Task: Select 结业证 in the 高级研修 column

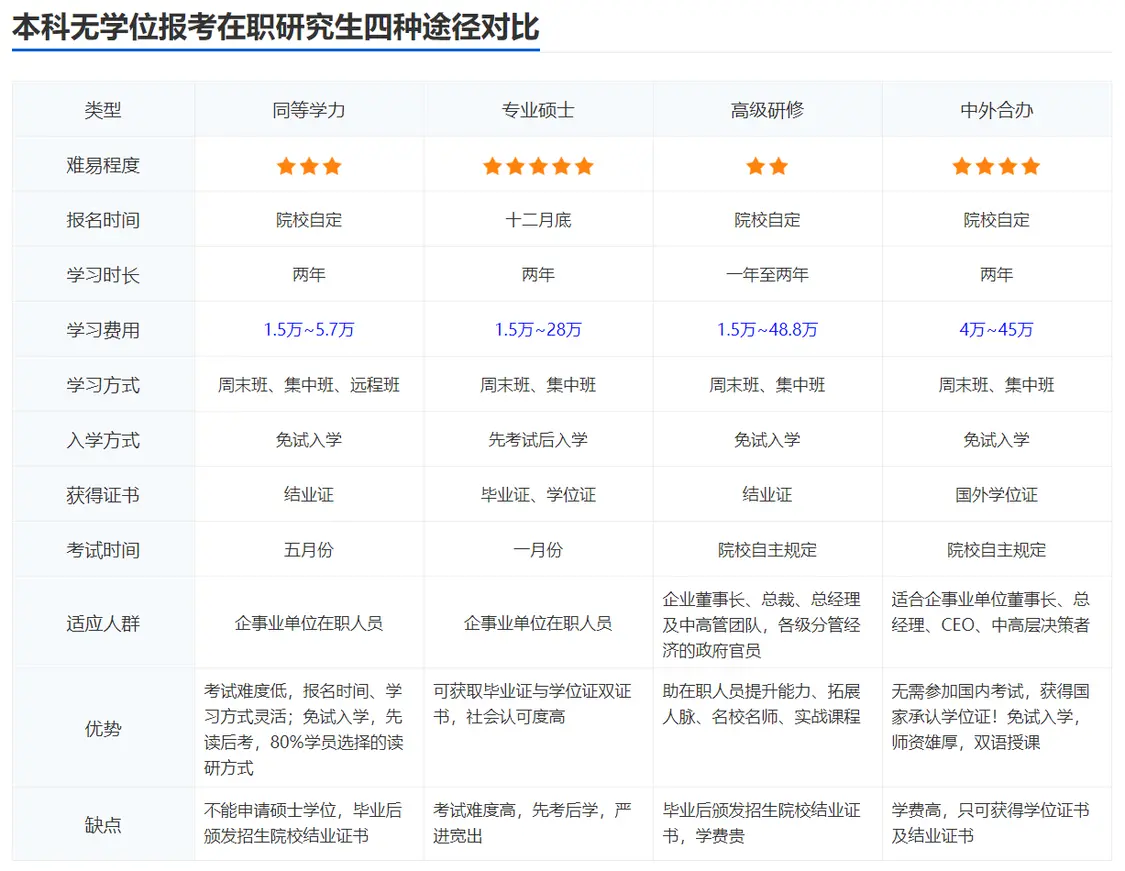Action: click(767, 495)
